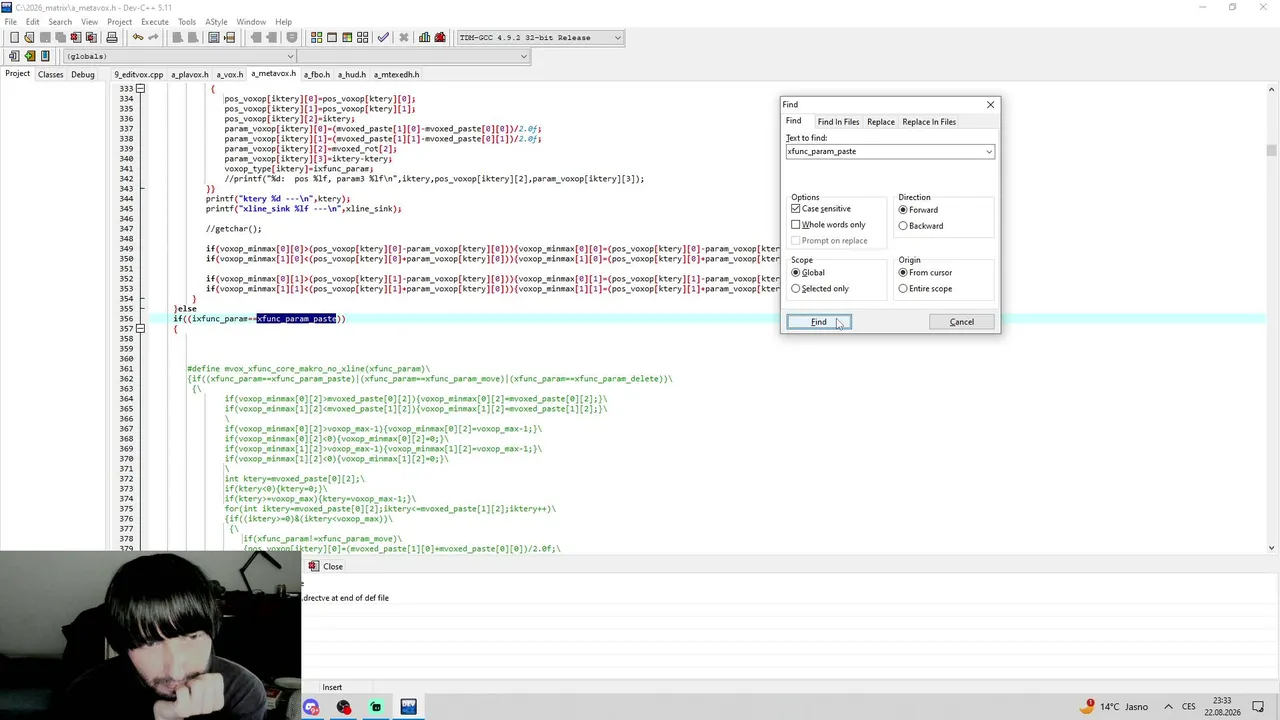Switch to the Classes sidebar tab

50,74
